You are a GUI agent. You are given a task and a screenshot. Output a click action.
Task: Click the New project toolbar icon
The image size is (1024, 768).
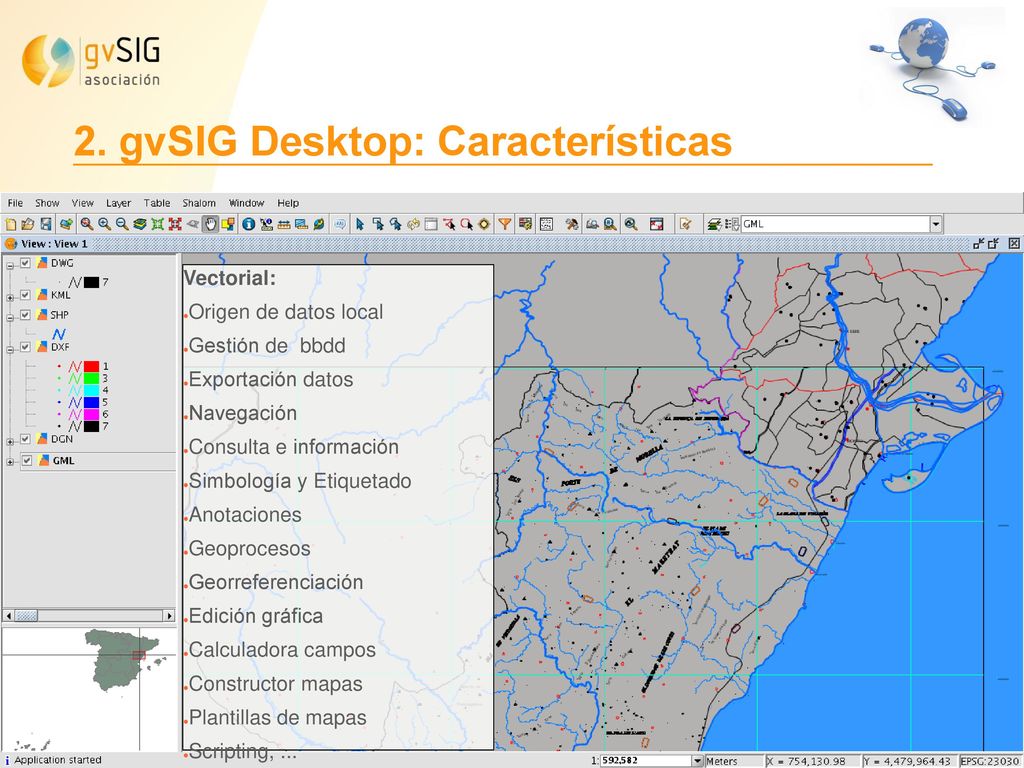[10, 224]
